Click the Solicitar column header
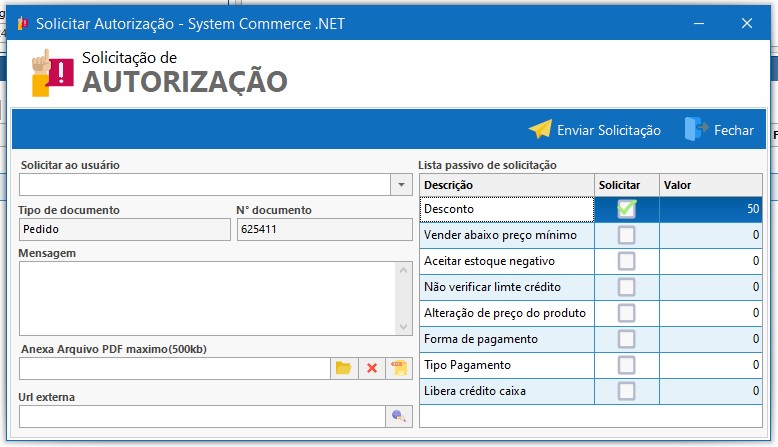Image resolution: width=778 pixels, height=447 pixels. [627, 185]
